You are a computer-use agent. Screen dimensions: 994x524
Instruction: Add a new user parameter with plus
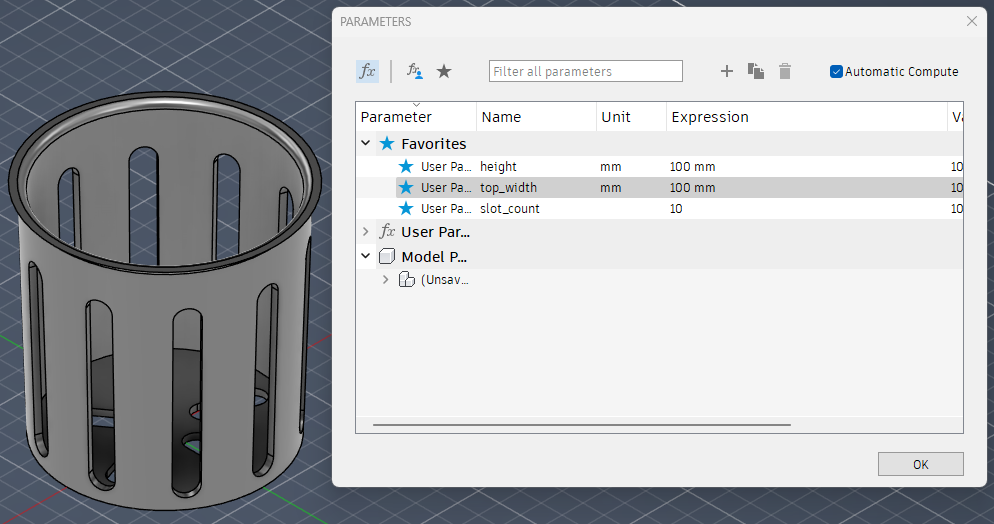point(726,71)
